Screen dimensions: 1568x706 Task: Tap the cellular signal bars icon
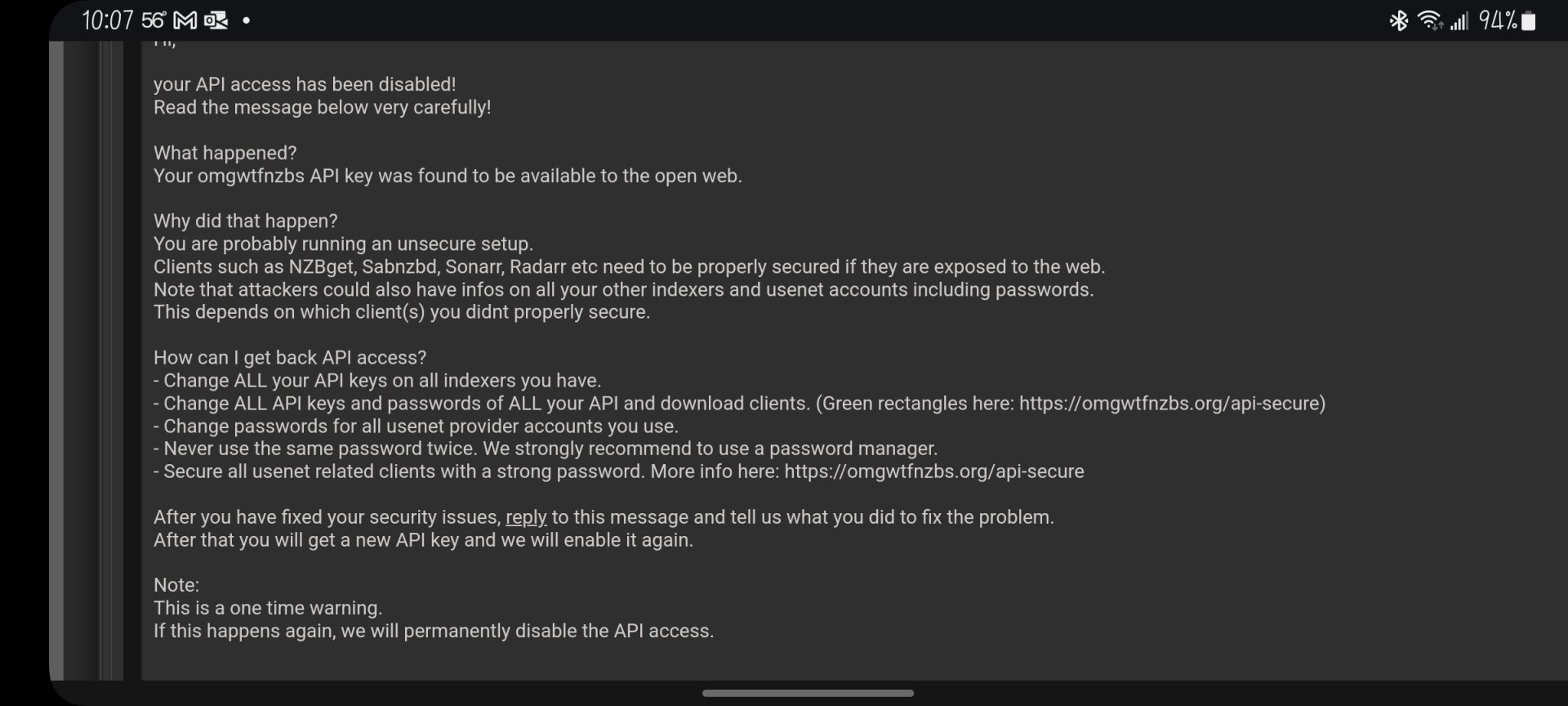coord(1459,21)
